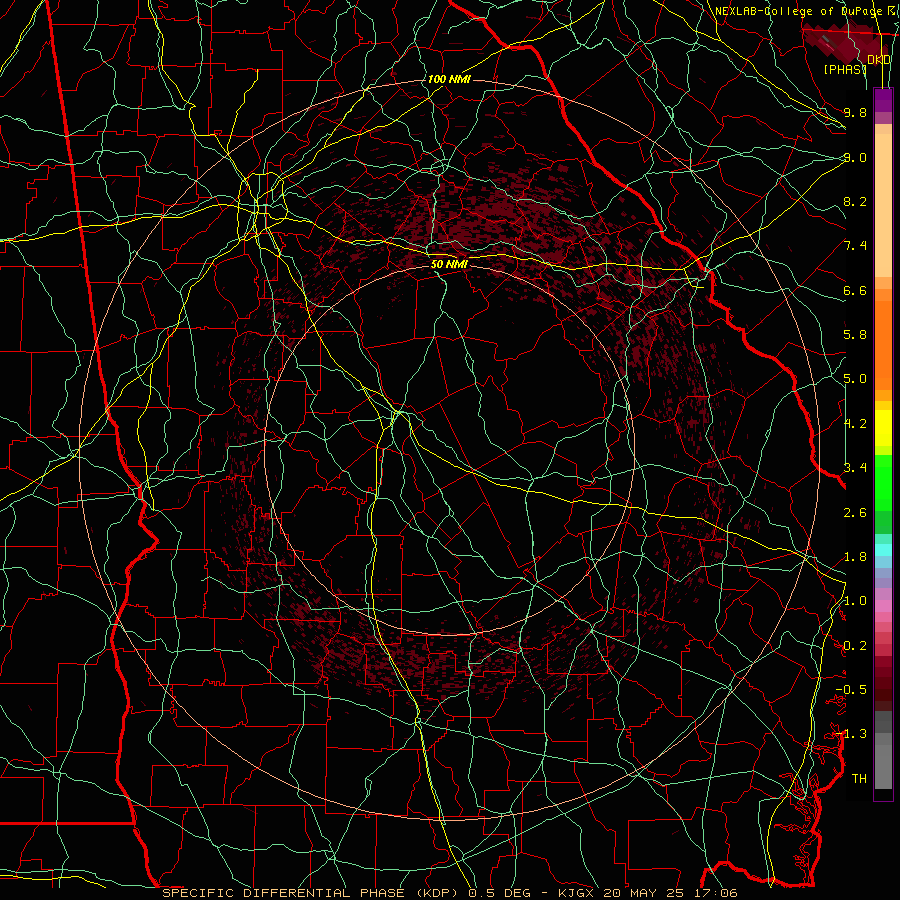Click the 5.8 value on the color scale

[x=855, y=335]
